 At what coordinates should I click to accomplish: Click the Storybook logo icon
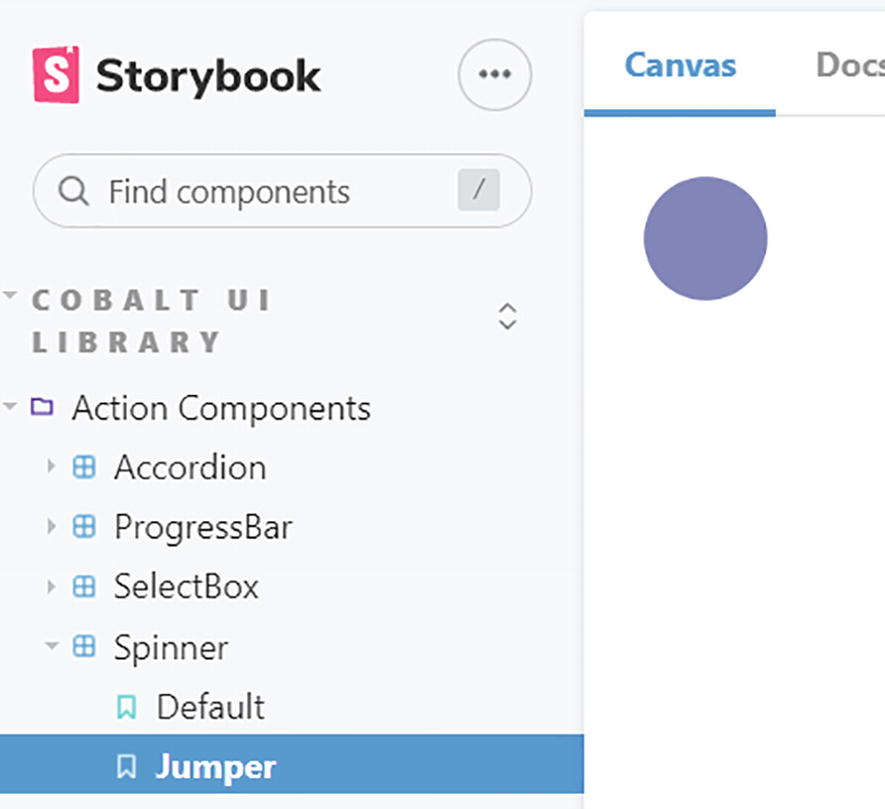coord(56,75)
